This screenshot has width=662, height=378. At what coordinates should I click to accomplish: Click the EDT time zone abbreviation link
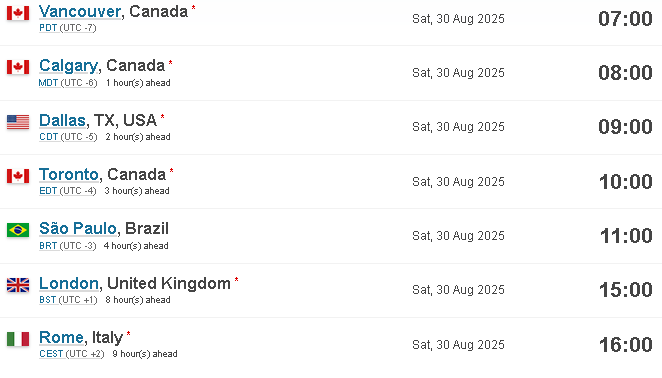[x=48, y=191]
